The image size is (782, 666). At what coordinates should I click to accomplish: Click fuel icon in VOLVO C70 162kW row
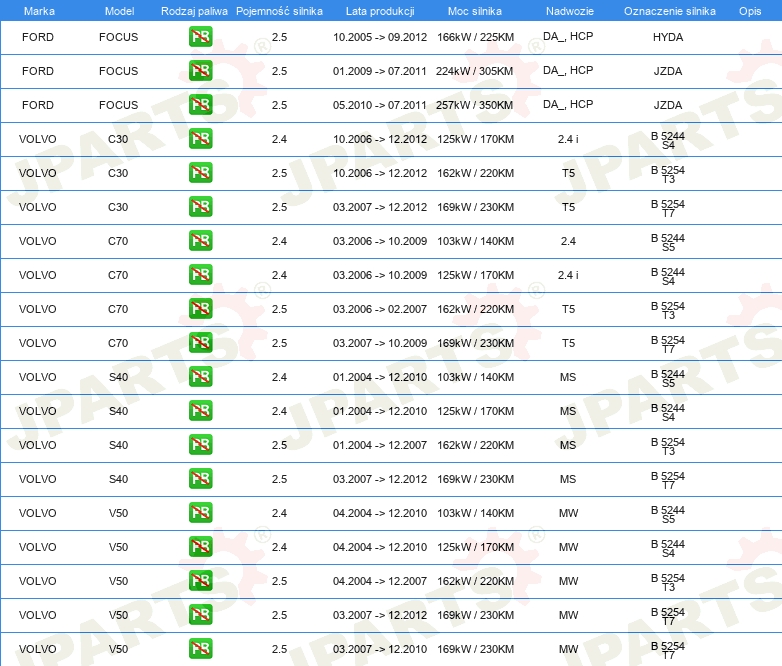[200, 309]
